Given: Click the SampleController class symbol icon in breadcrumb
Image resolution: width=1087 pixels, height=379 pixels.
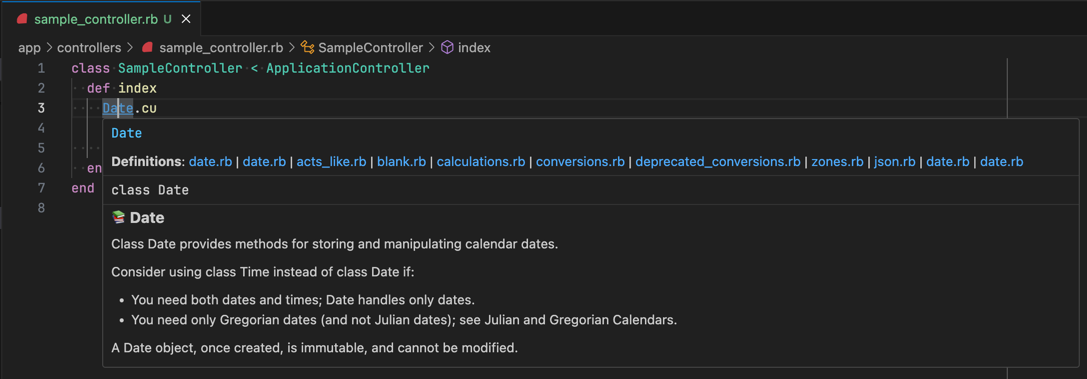Looking at the screenshot, I should pyautogui.click(x=307, y=48).
